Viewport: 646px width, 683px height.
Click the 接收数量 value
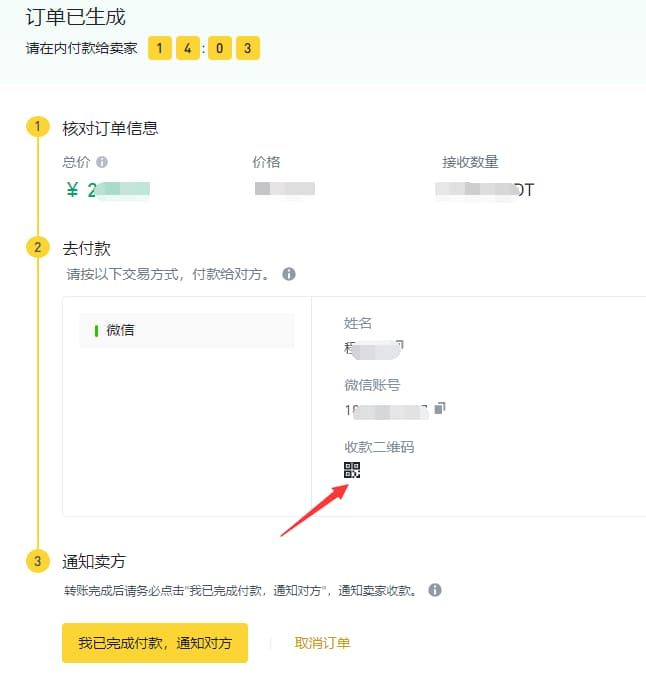[487, 189]
